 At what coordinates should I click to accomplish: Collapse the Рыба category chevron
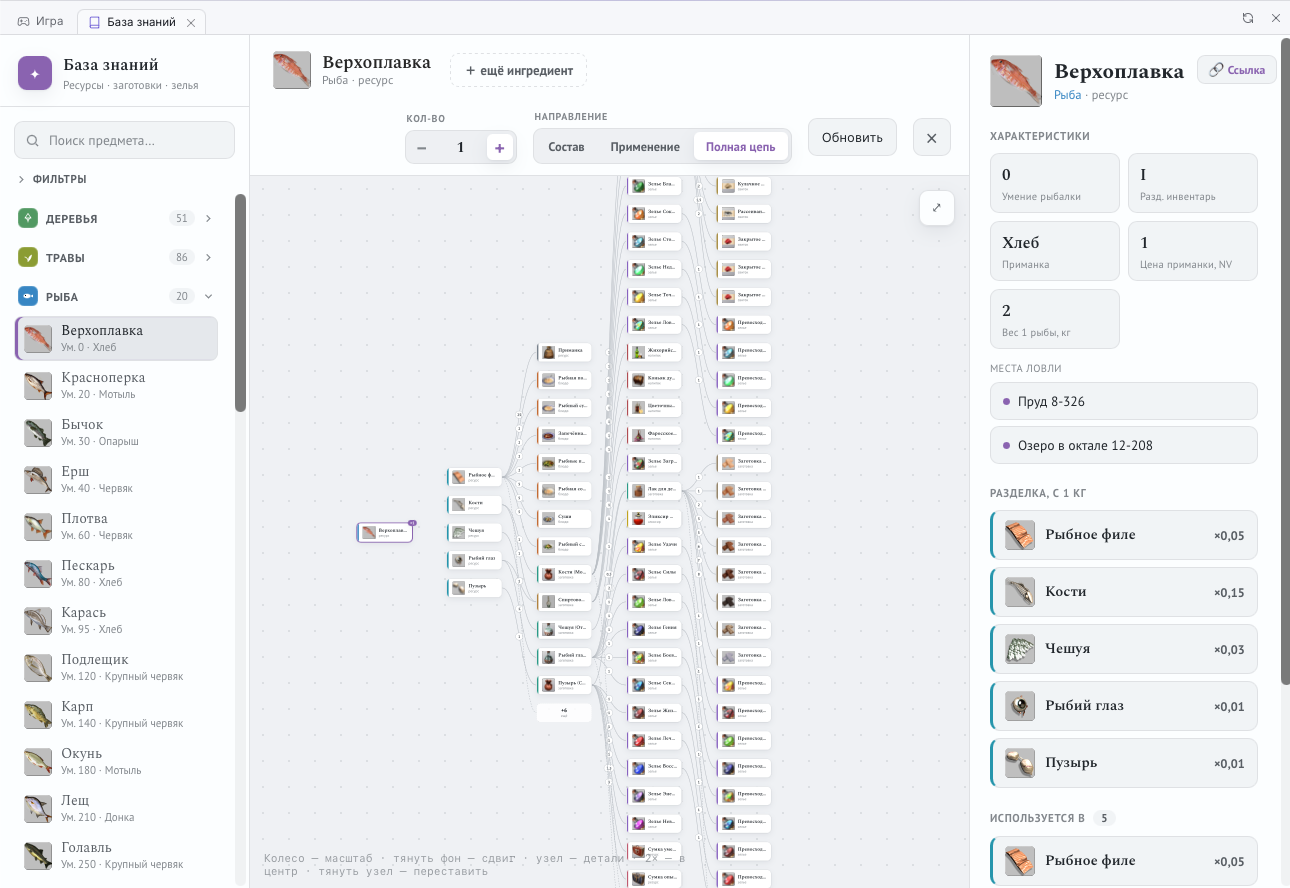209,296
